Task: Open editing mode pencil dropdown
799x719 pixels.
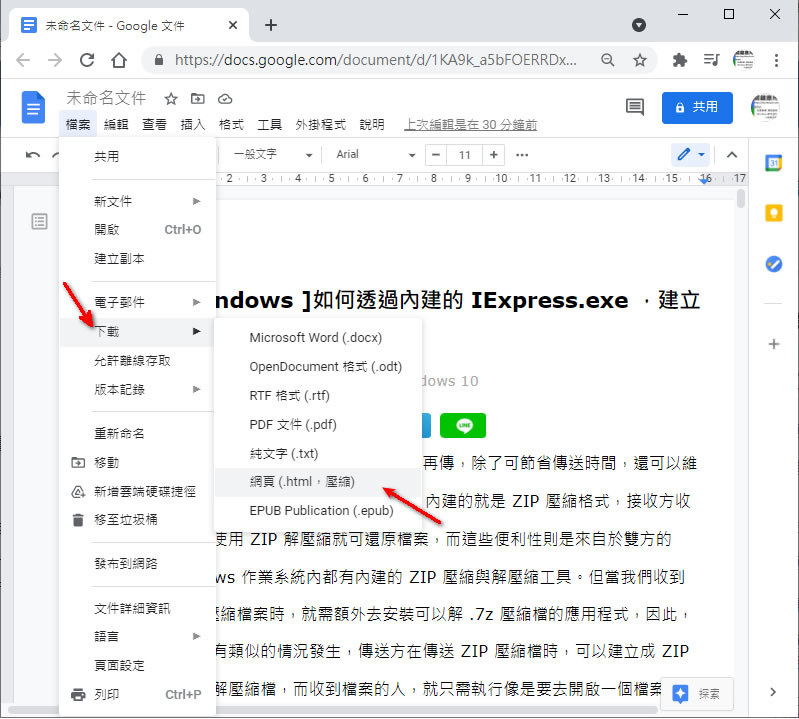Action: (x=690, y=155)
